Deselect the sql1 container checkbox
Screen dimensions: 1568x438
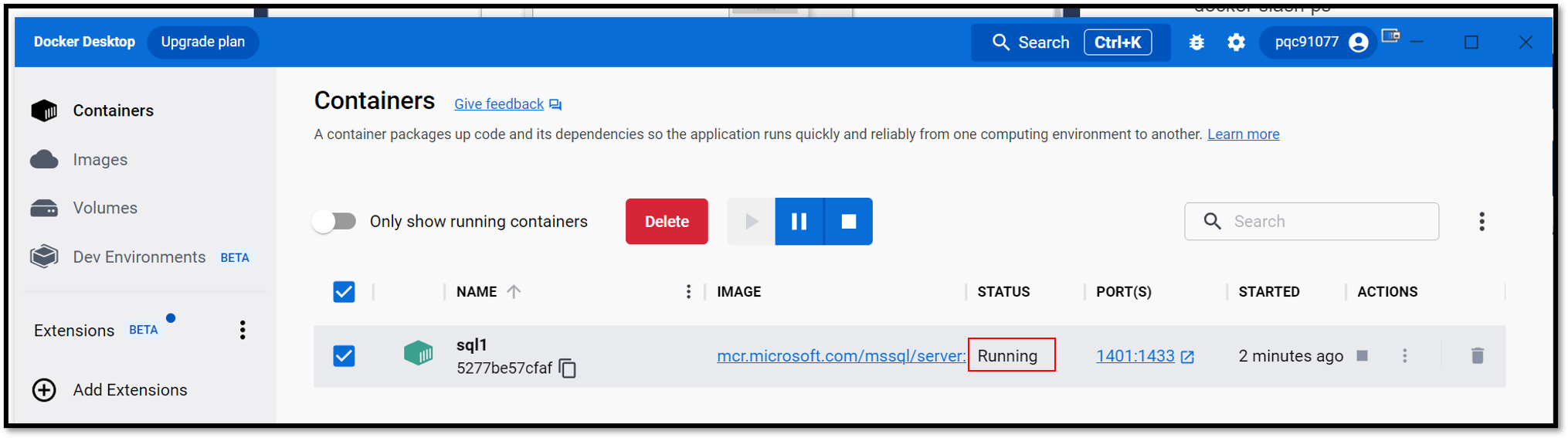click(344, 356)
